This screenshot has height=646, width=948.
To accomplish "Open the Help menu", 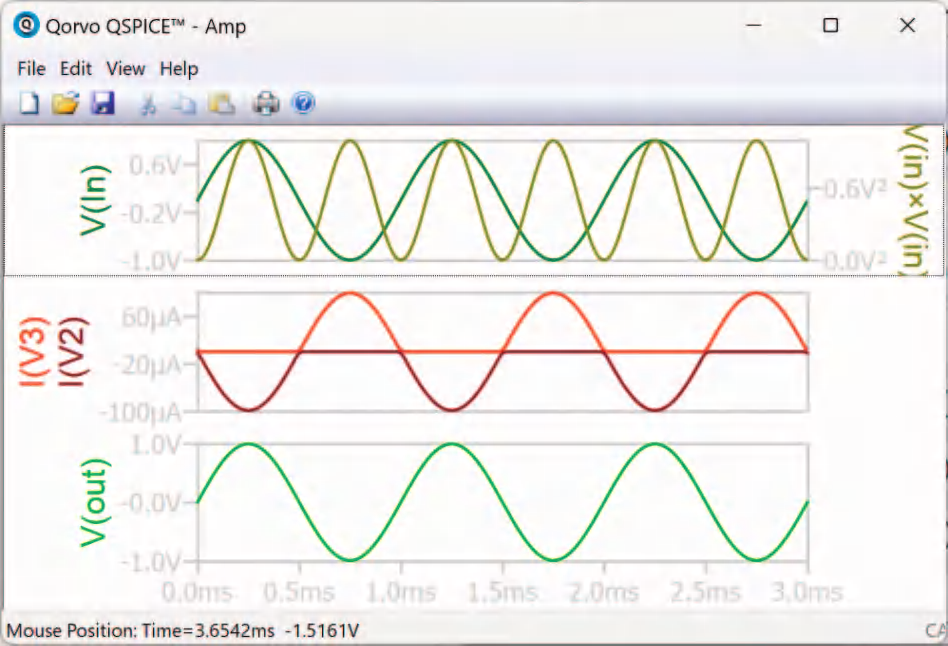I will 179,69.
